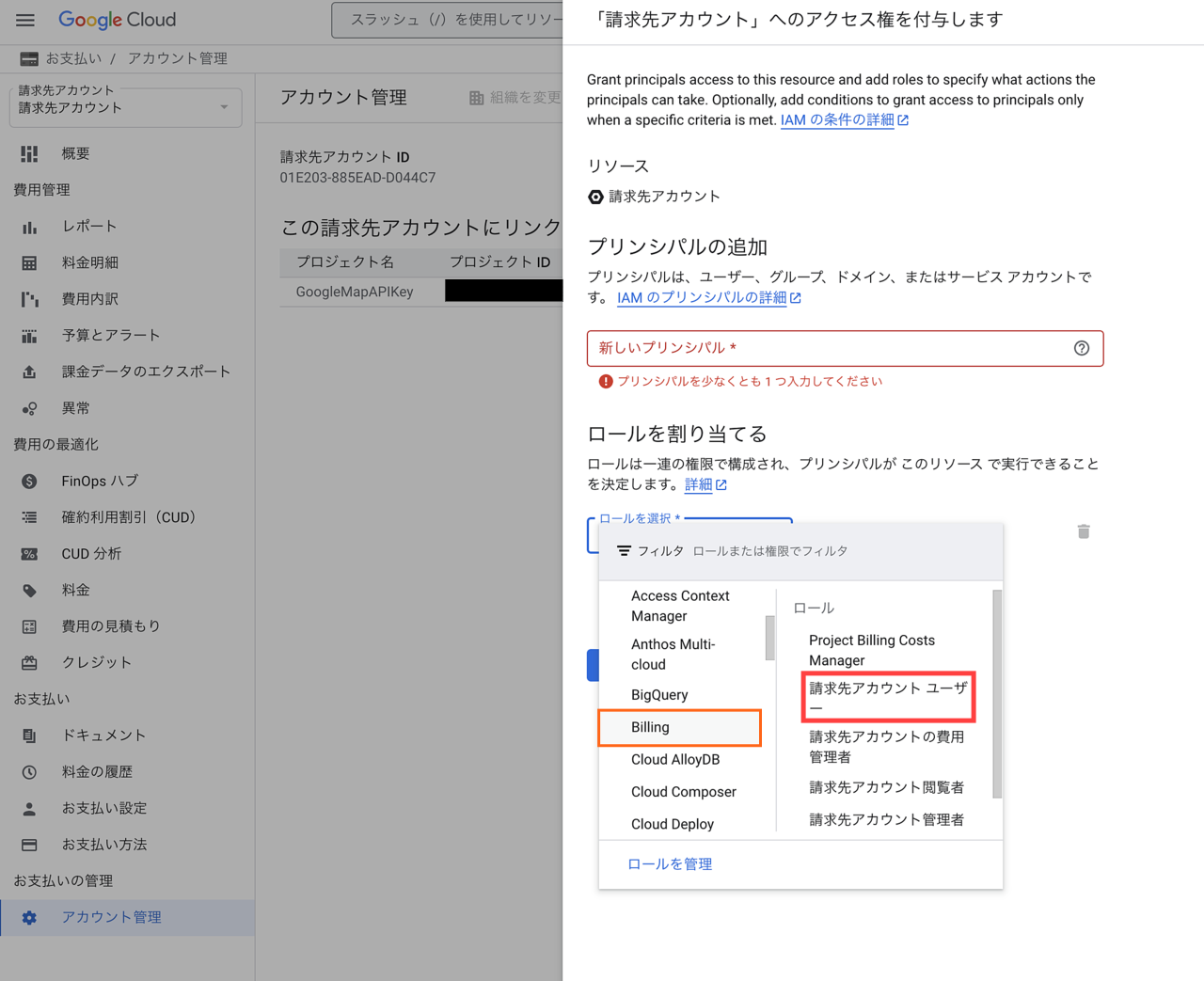Click the お支払い設定 person icon
The width and height of the screenshot is (1204, 981).
click(x=29, y=809)
